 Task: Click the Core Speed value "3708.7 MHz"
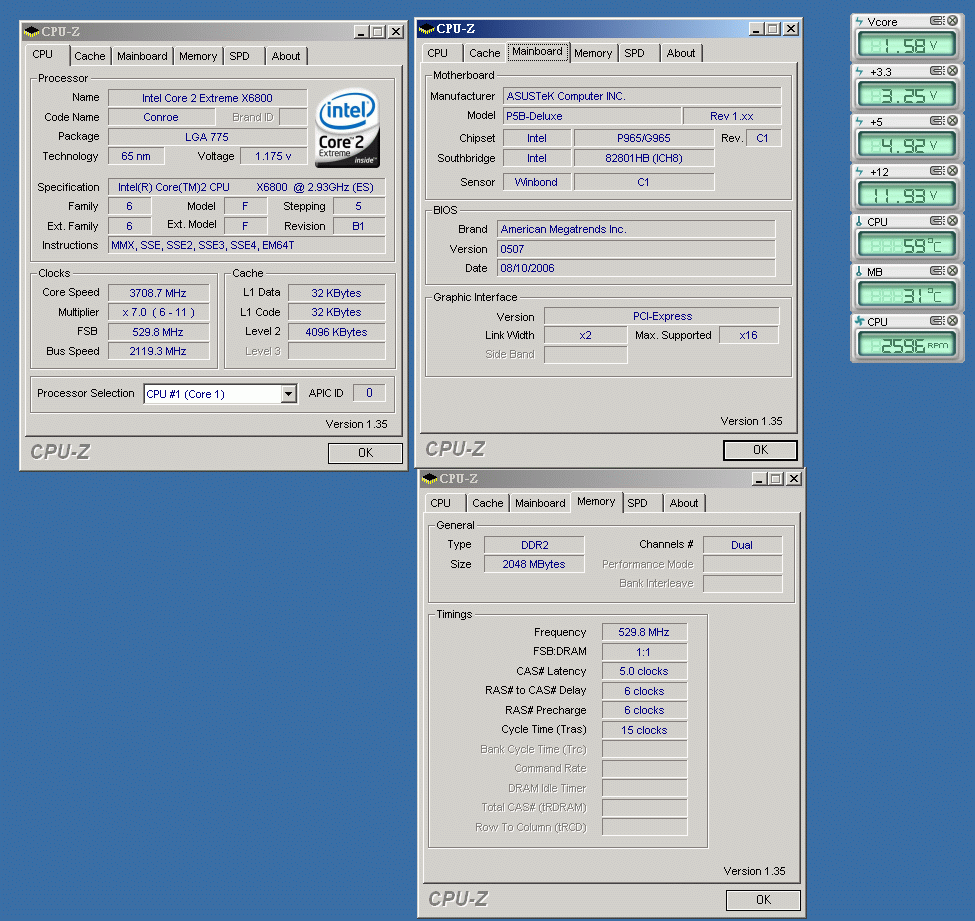158,293
